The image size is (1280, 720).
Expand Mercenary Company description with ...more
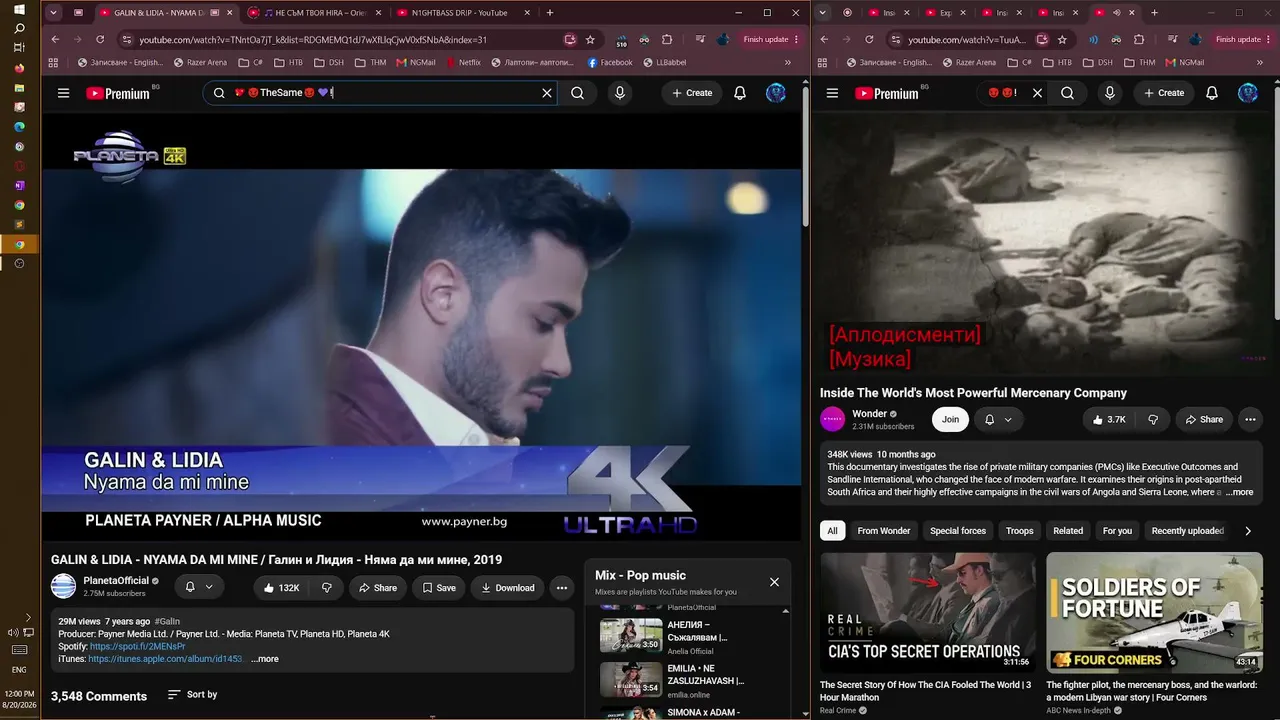[x=1238, y=492]
